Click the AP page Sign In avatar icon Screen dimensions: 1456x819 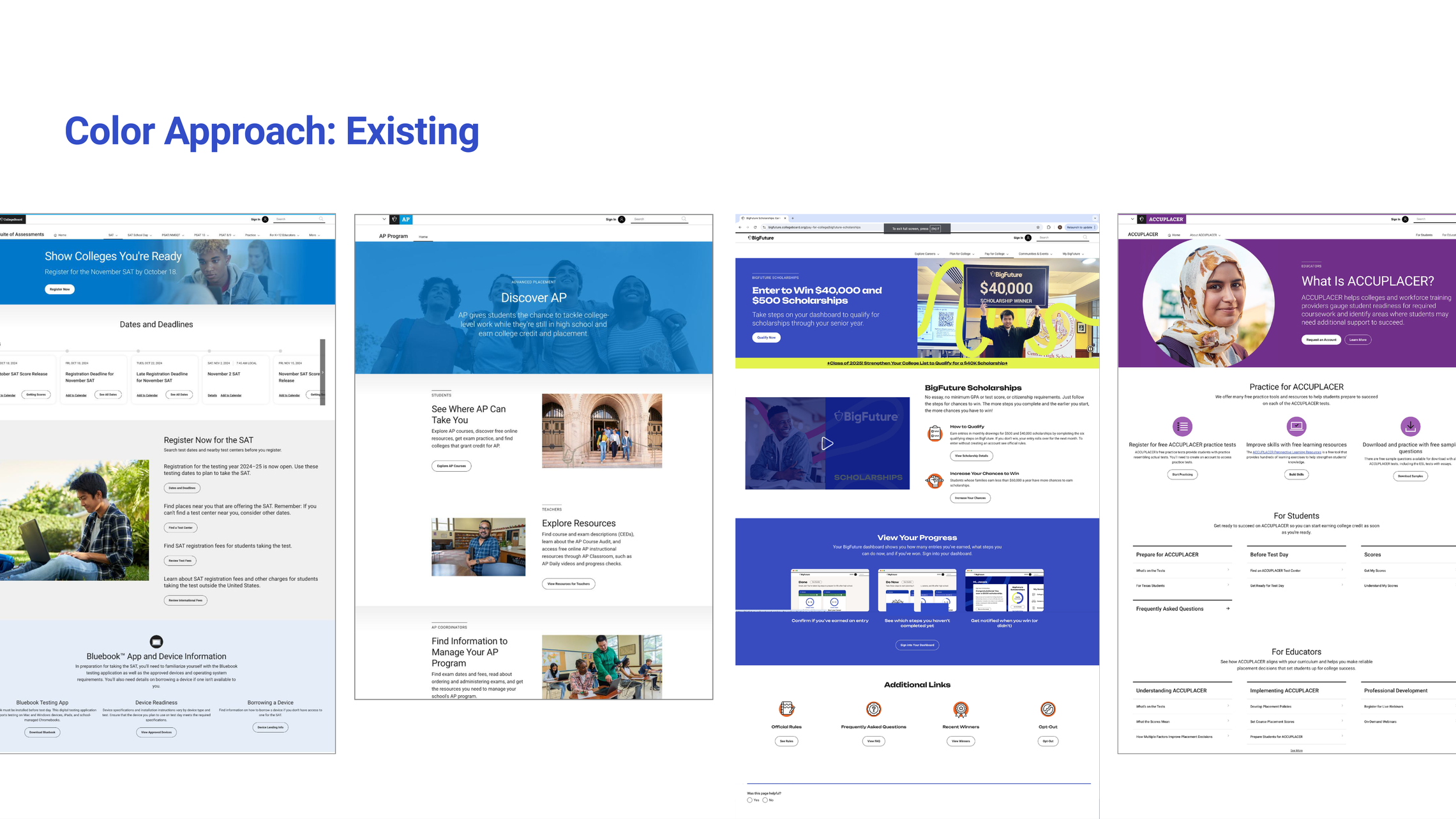click(622, 219)
